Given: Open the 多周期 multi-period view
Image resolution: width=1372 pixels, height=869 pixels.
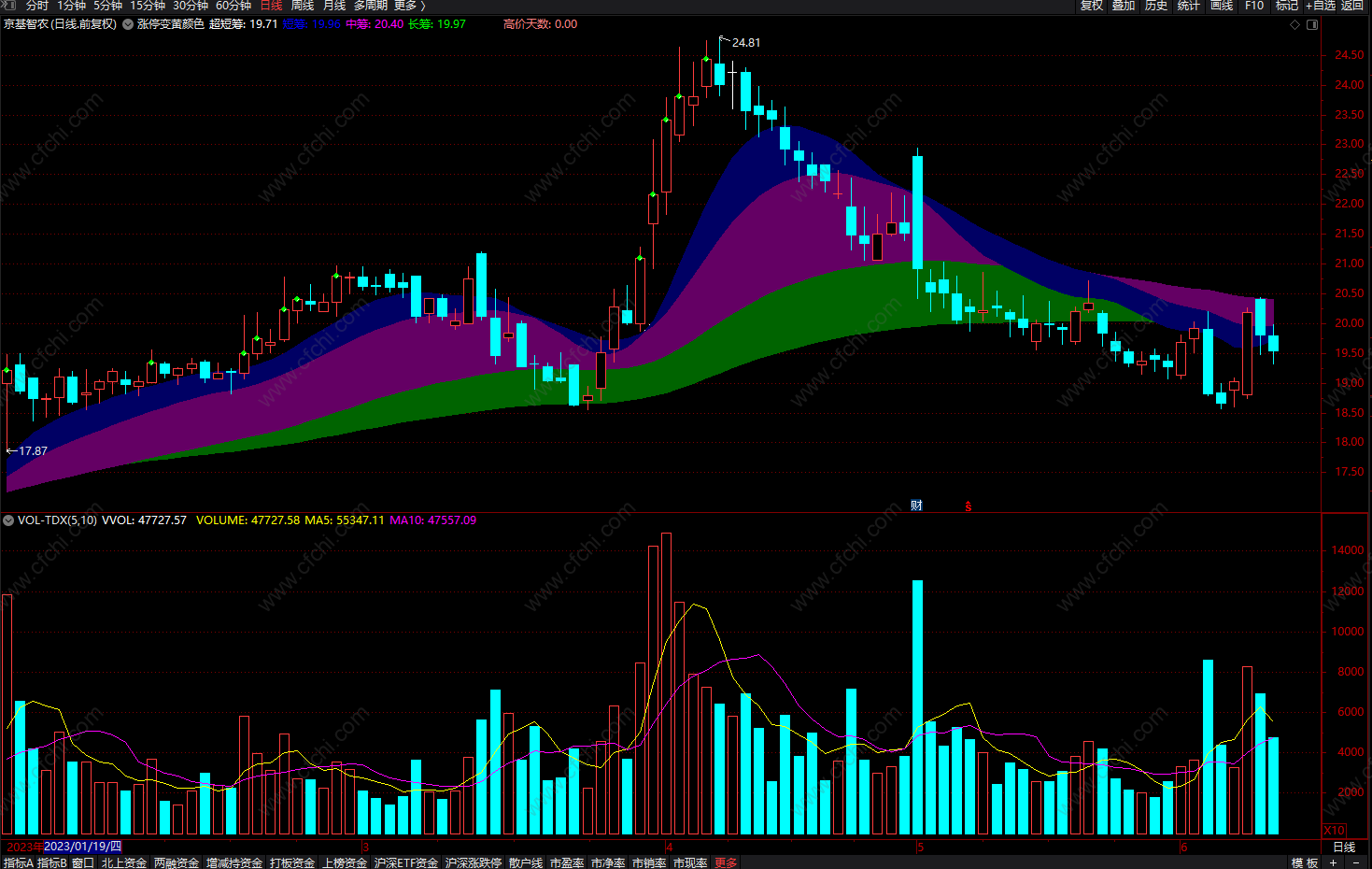Looking at the screenshot, I should pyautogui.click(x=370, y=6).
